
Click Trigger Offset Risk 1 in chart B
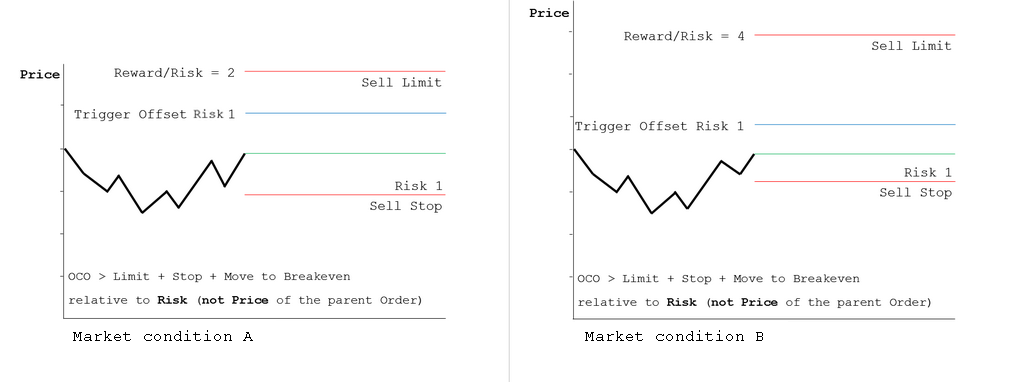point(659,127)
